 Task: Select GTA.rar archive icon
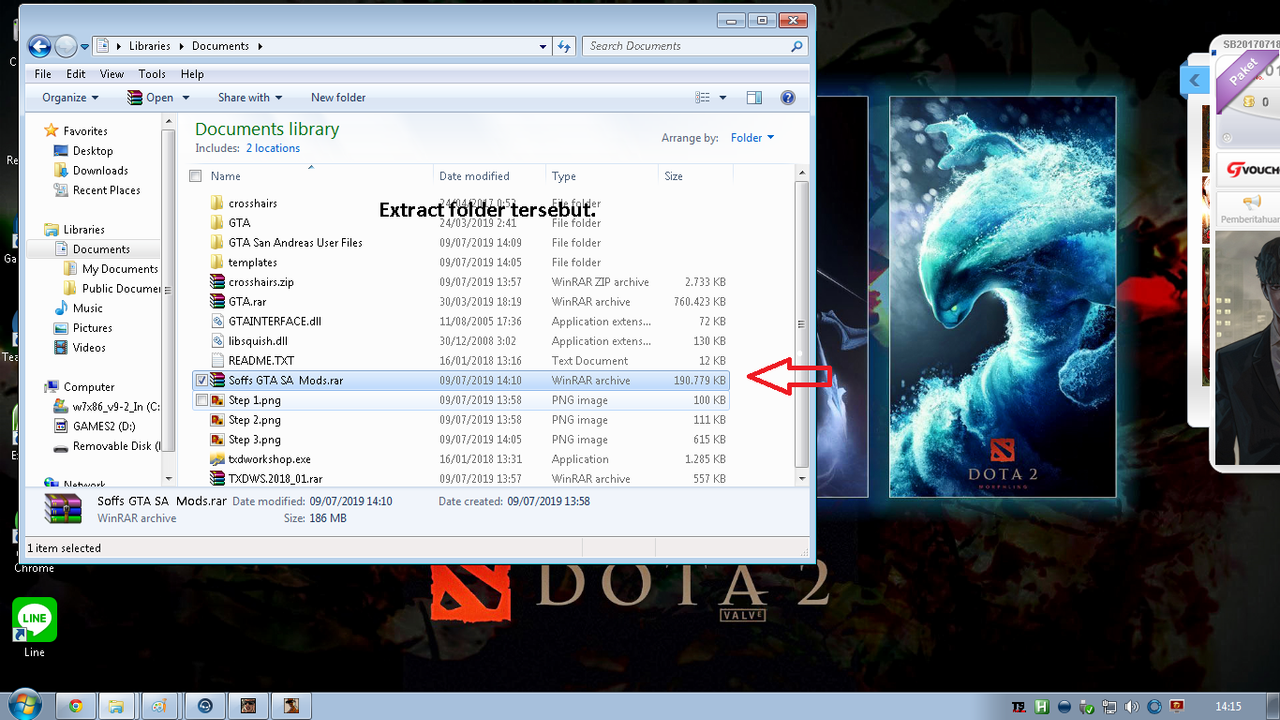point(217,302)
